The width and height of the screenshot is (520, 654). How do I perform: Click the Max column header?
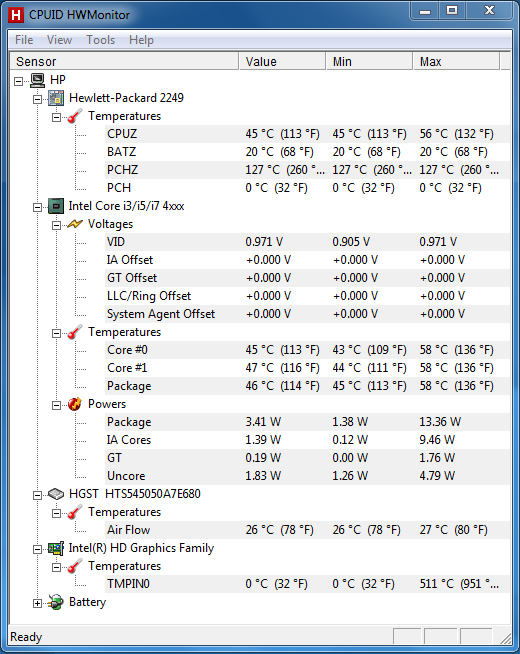[x=457, y=61]
